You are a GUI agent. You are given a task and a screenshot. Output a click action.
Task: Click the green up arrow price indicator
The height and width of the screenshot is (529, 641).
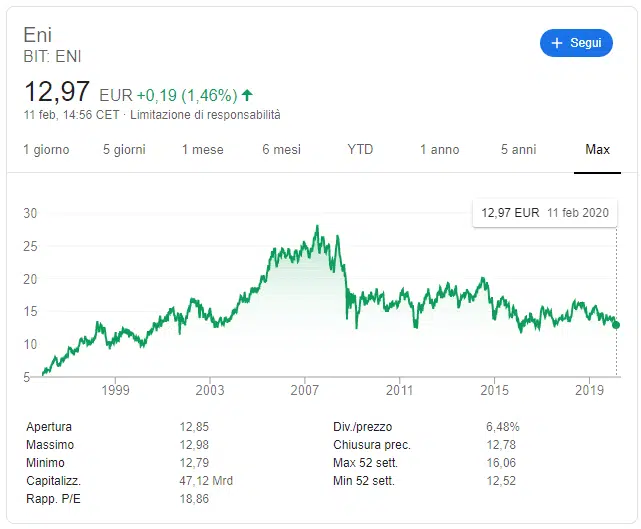[x=247, y=96]
